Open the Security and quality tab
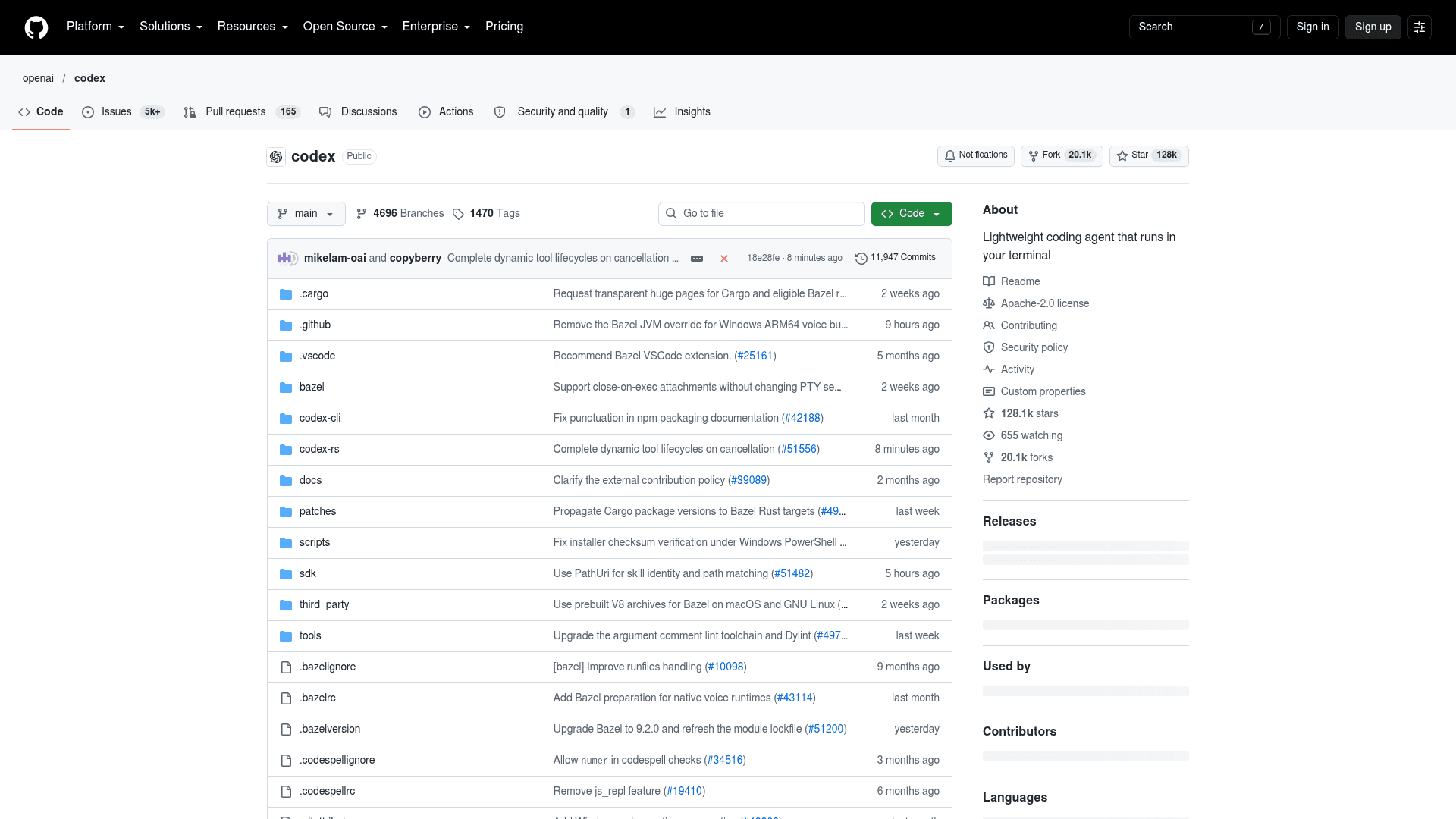Screen dimensions: 1456x819 pyautogui.click(x=564, y=112)
